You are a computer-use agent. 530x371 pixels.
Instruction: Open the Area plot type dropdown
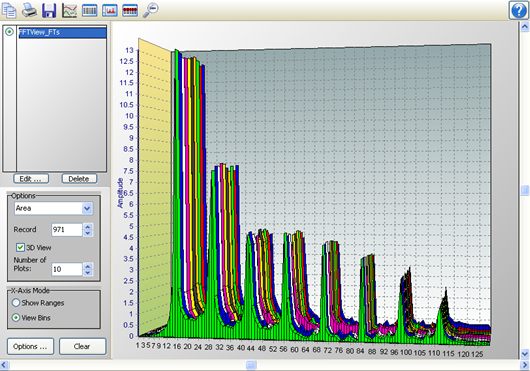87,208
